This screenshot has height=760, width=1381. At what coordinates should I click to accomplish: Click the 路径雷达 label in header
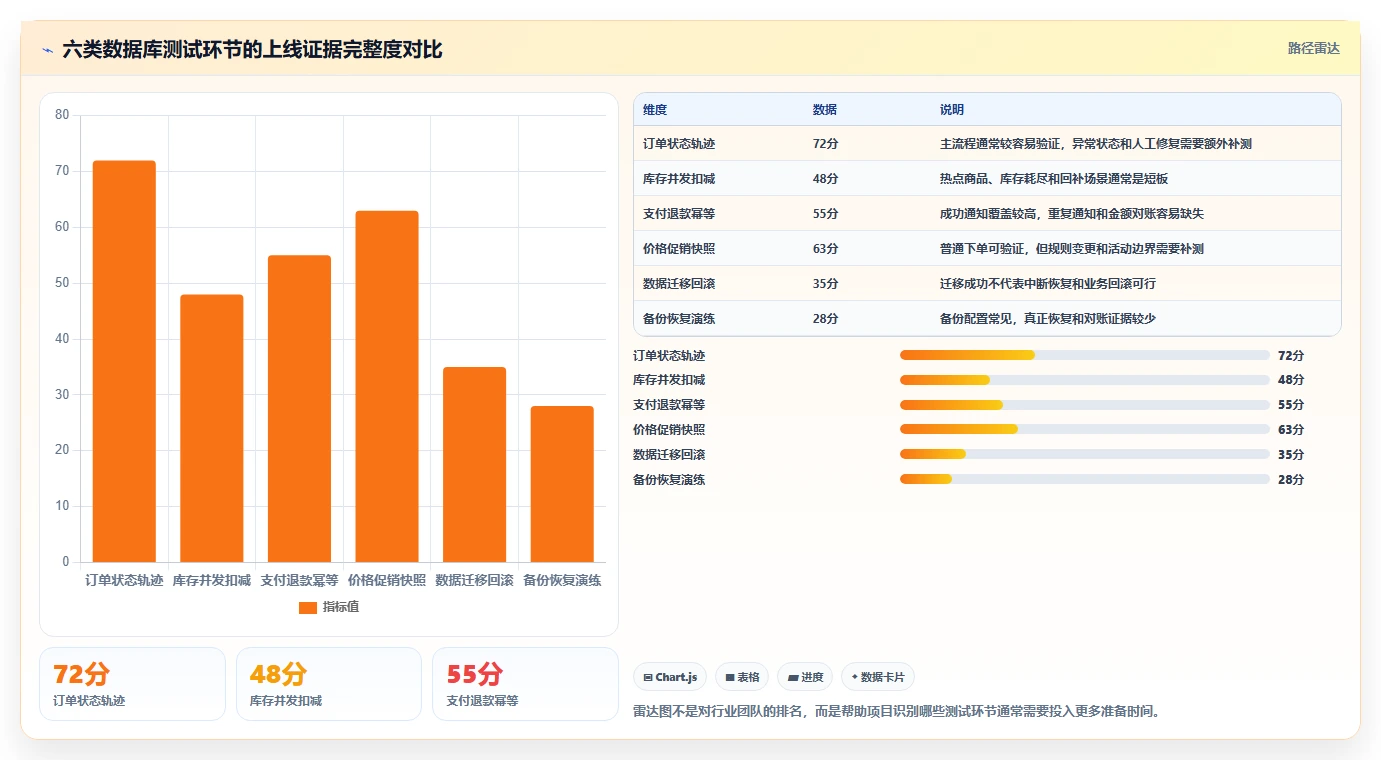[x=1313, y=48]
